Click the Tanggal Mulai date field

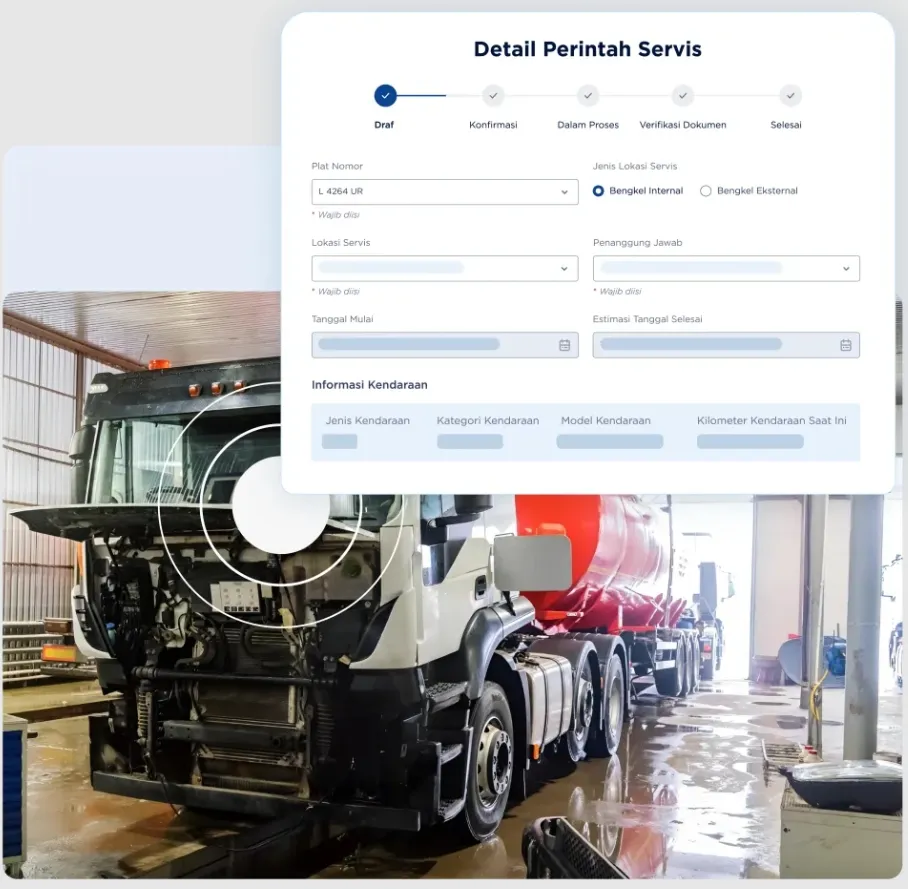pos(445,345)
